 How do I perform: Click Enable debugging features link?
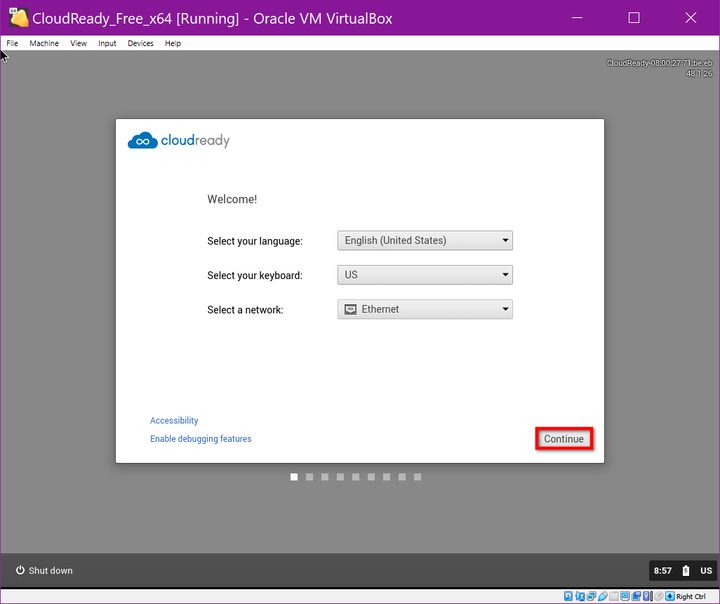[x=201, y=439]
